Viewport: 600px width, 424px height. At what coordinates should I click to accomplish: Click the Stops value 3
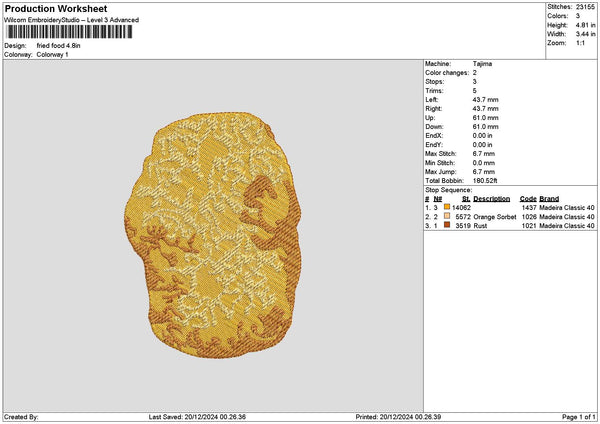point(475,82)
